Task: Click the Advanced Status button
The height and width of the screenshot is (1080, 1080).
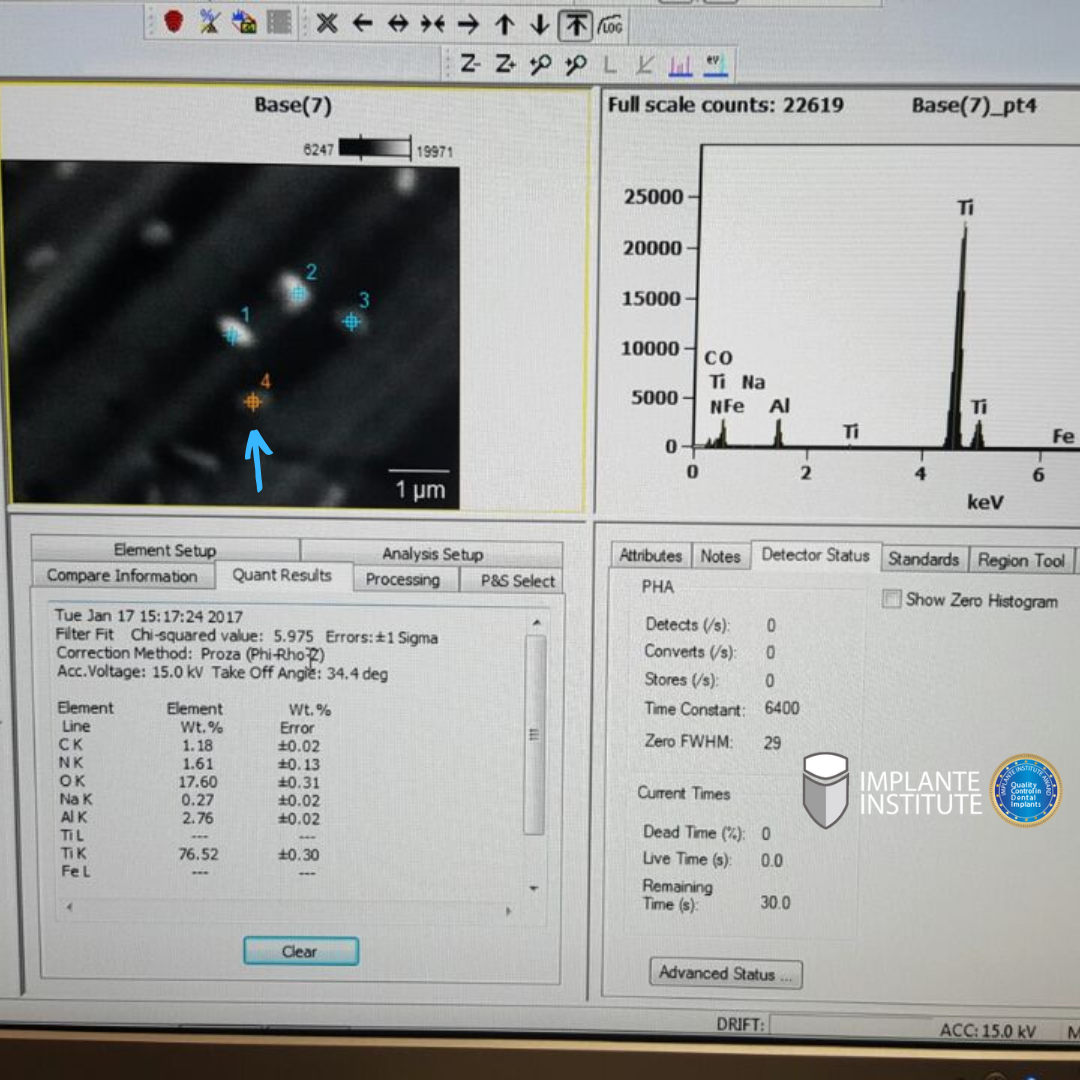Action: click(x=726, y=973)
